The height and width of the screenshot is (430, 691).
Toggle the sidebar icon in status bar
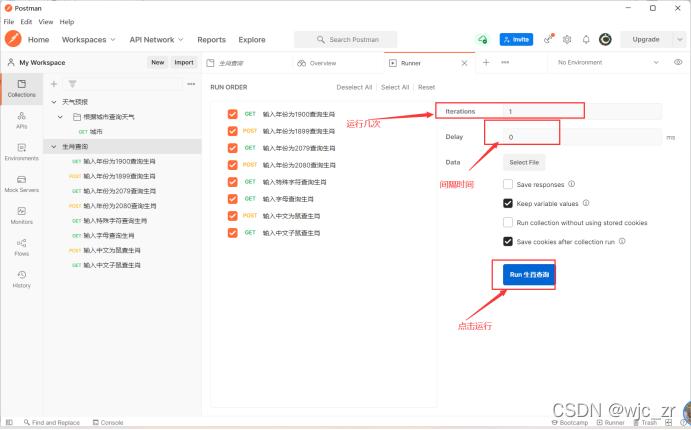pos(9,422)
